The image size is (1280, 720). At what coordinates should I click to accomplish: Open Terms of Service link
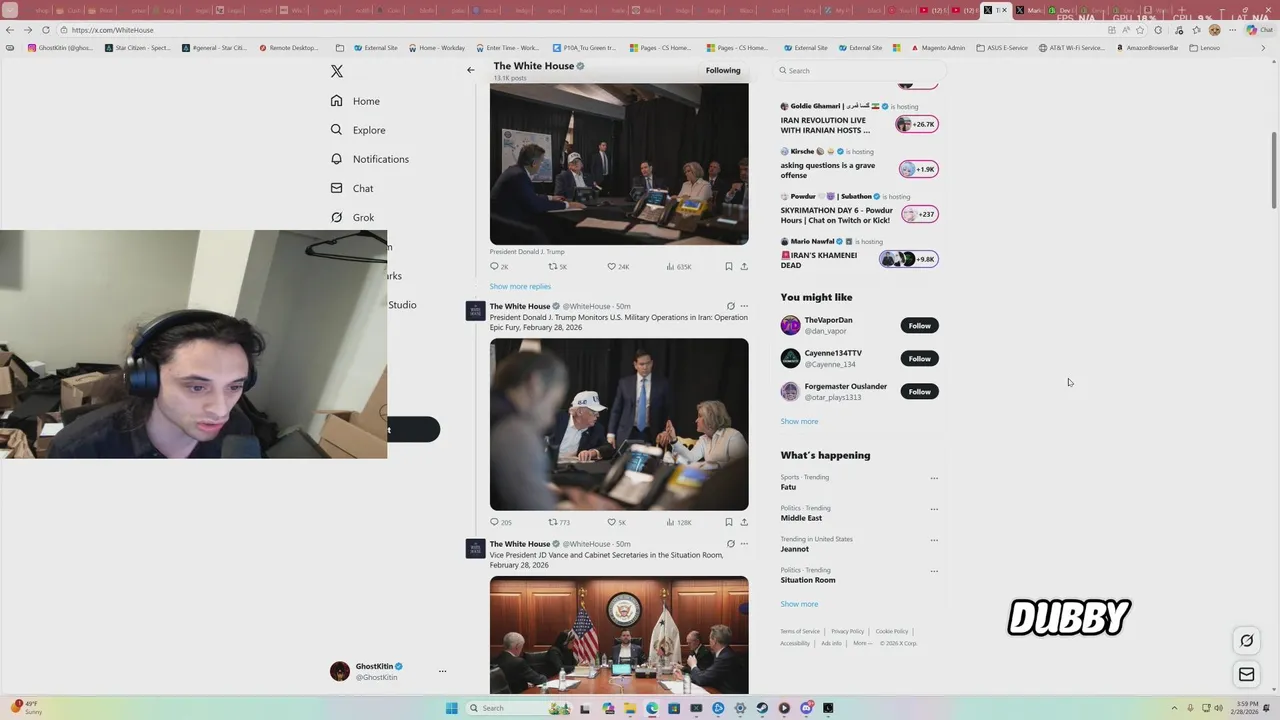(800, 631)
